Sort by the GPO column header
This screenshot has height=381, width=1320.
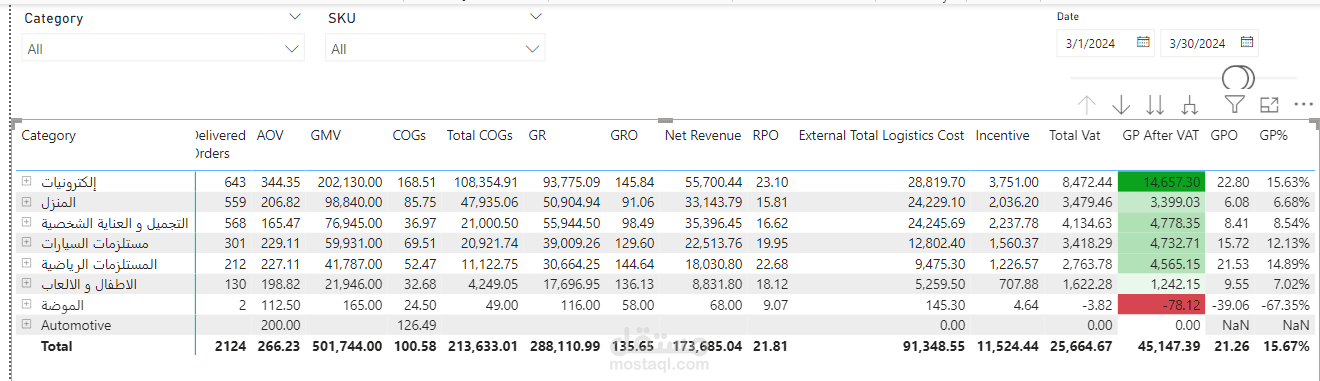[x=1224, y=136]
